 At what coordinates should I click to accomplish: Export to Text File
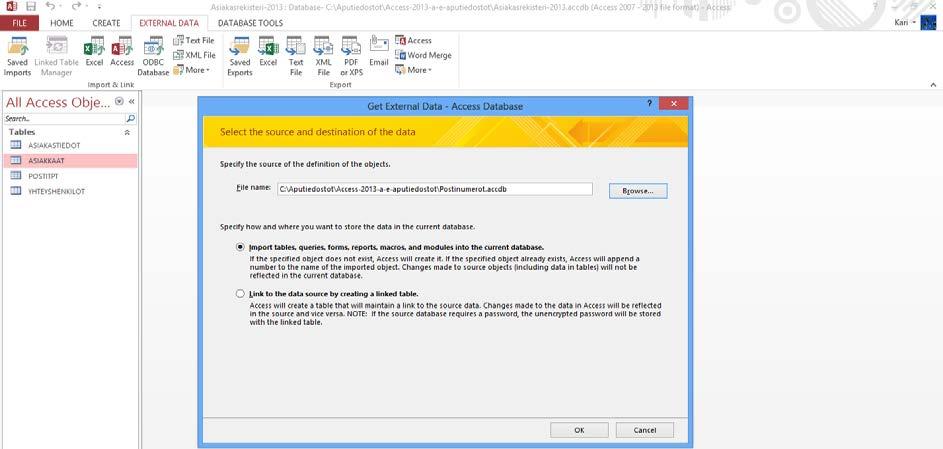(x=296, y=56)
